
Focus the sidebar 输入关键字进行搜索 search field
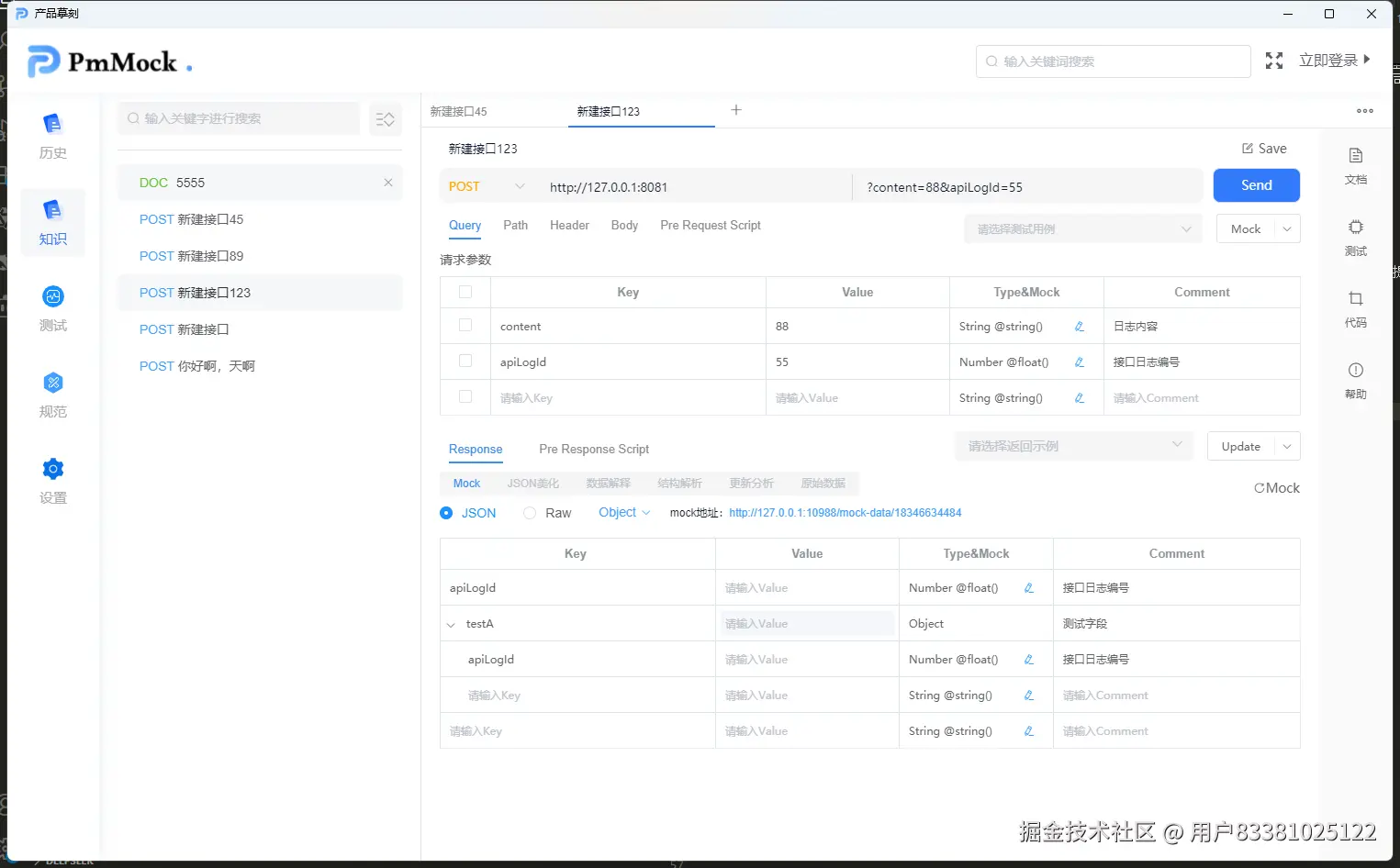pyautogui.click(x=239, y=118)
